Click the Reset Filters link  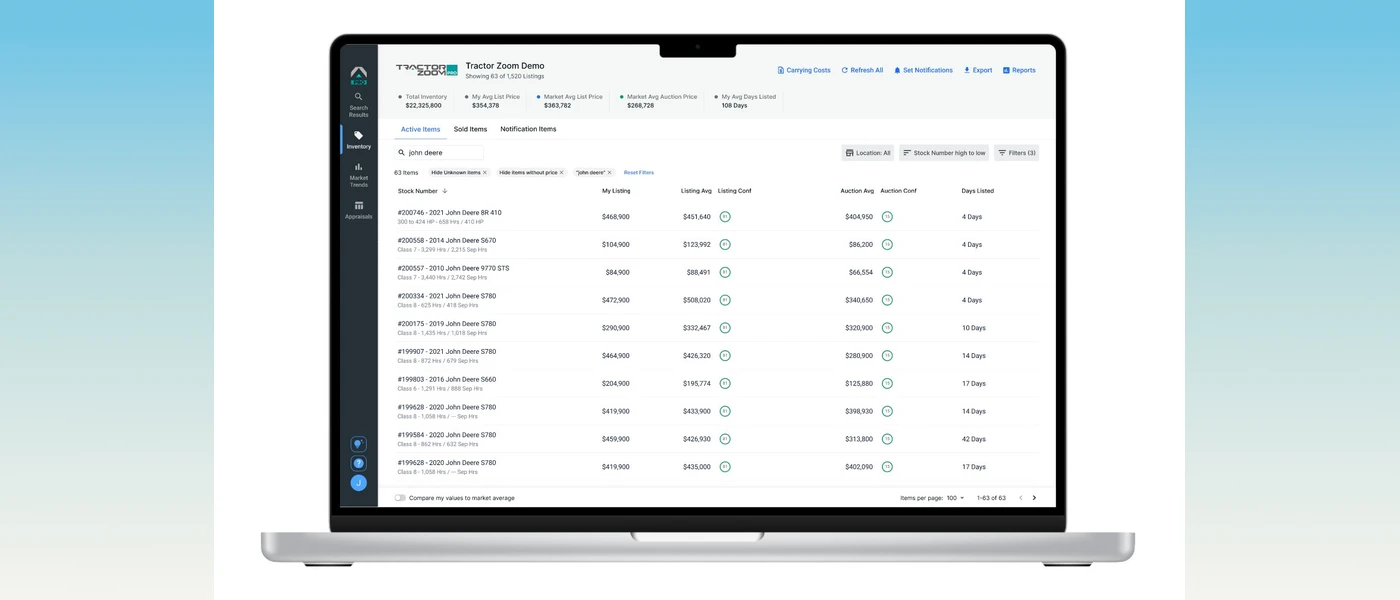click(x=639, y=173)
